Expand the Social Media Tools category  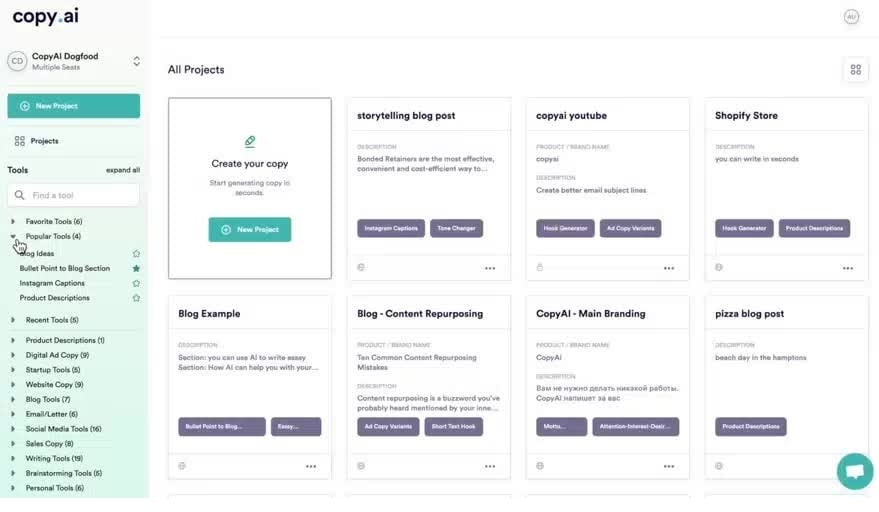(x=13, y=429)
